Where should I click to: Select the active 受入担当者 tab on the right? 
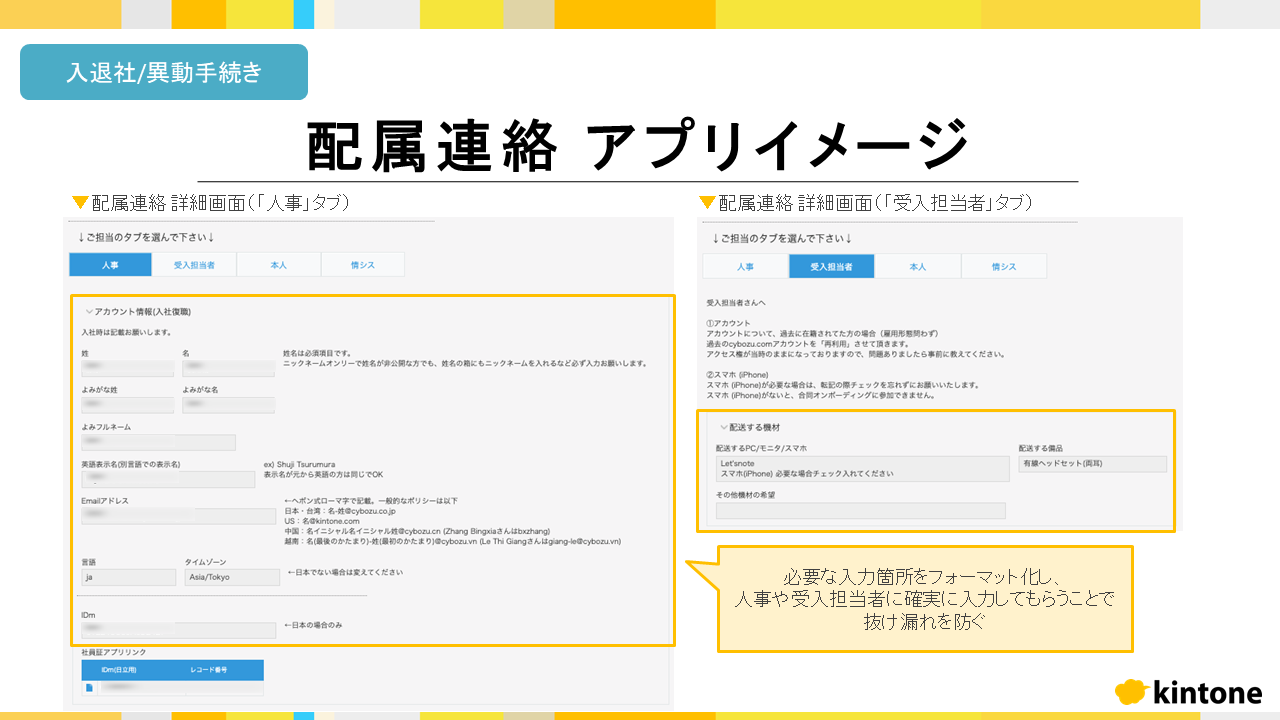tap(831, 267)
